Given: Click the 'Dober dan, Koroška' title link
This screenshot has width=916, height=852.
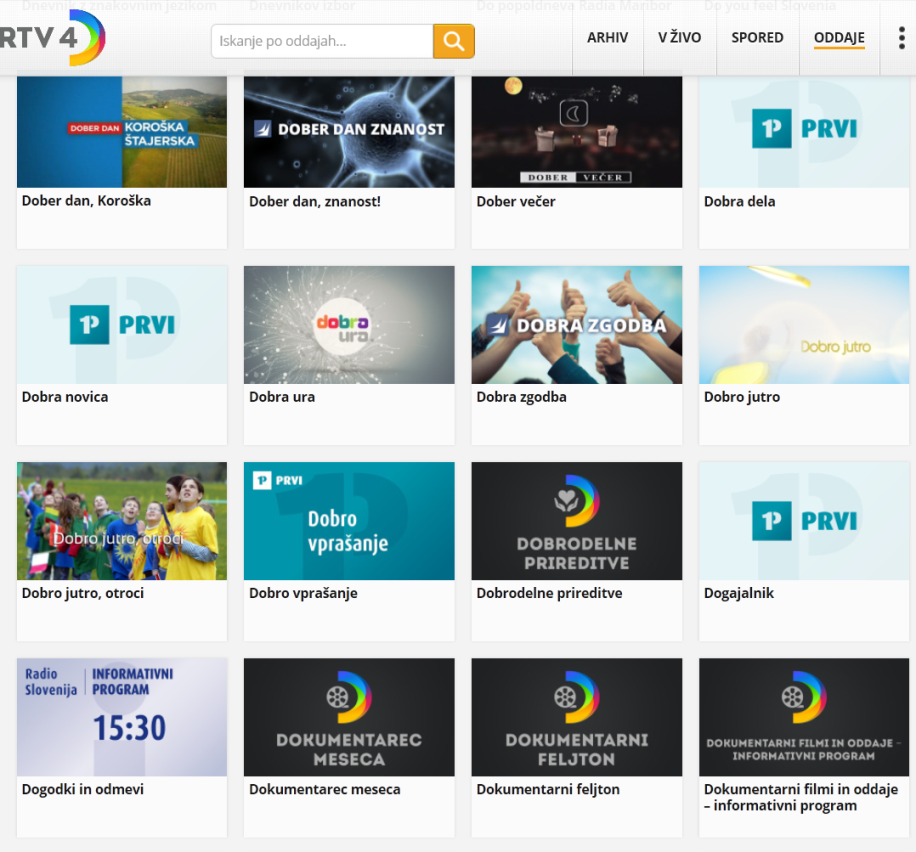Looking at the screenshot, I should pyautogui.click(x=86, y=201).
